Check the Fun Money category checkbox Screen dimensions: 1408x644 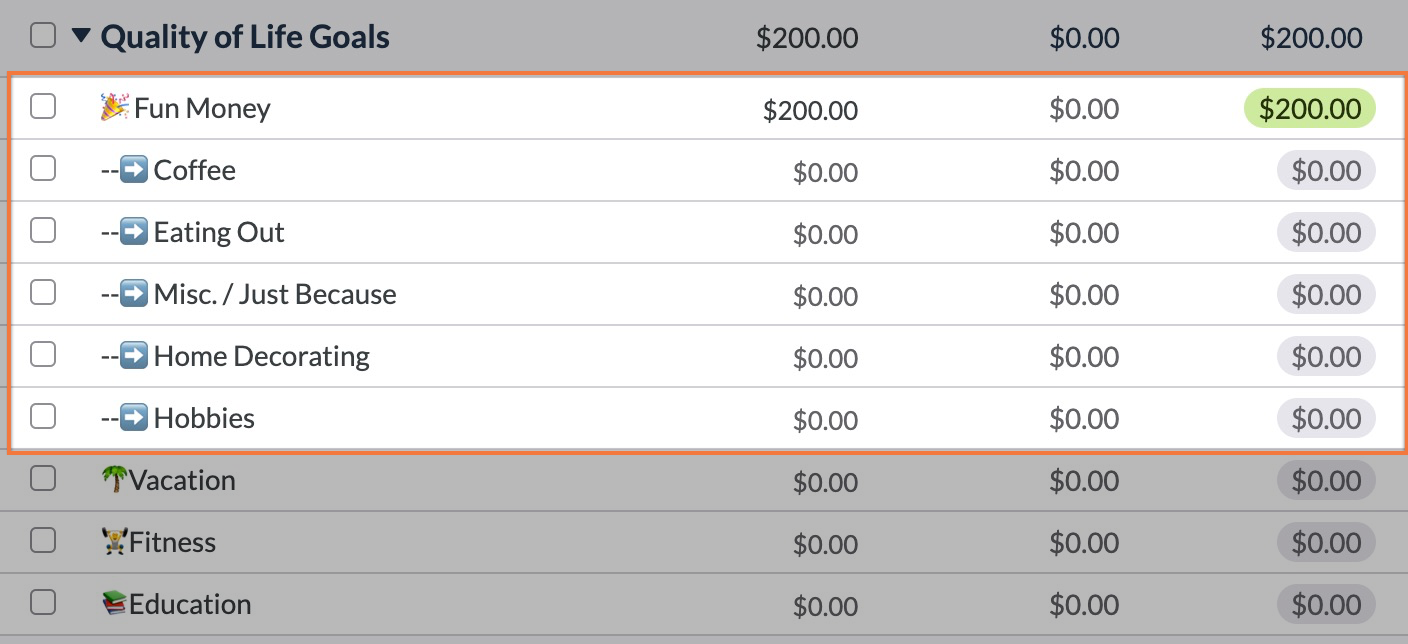point(43,106)
